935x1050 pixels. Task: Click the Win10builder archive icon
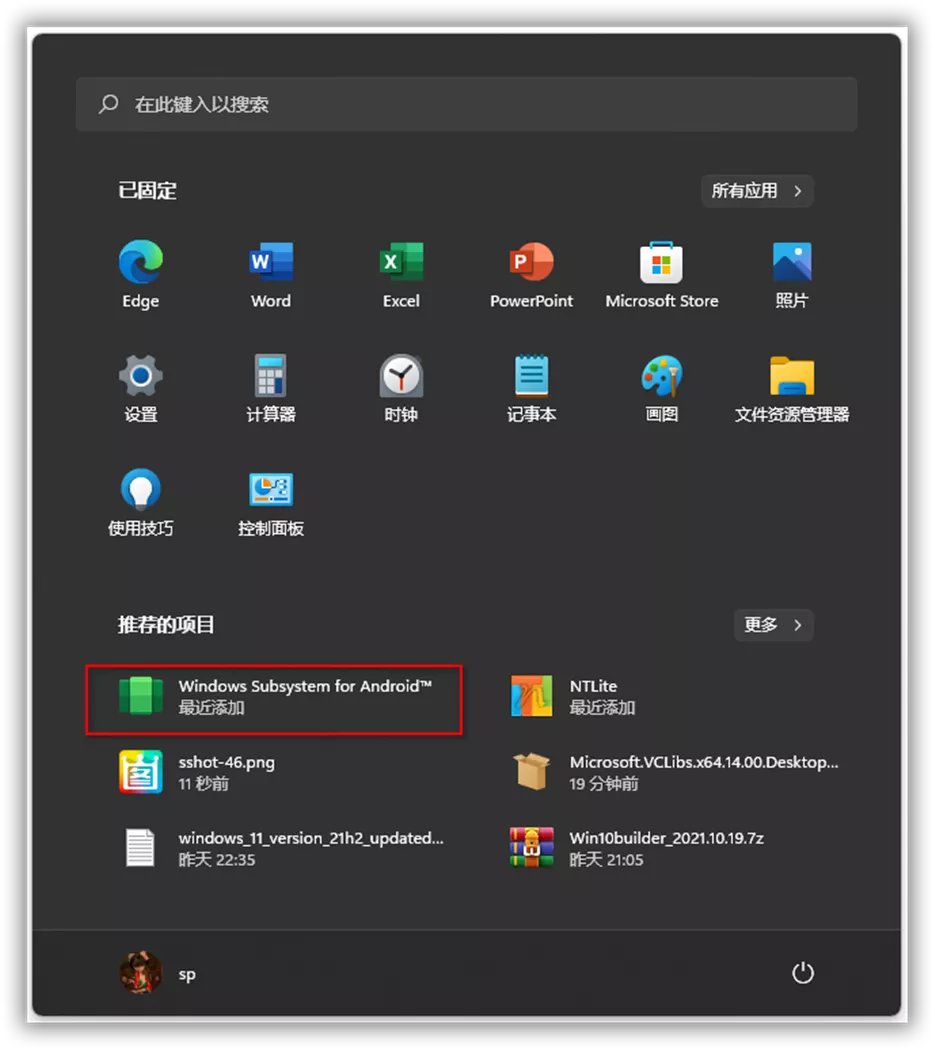[532, 848]
